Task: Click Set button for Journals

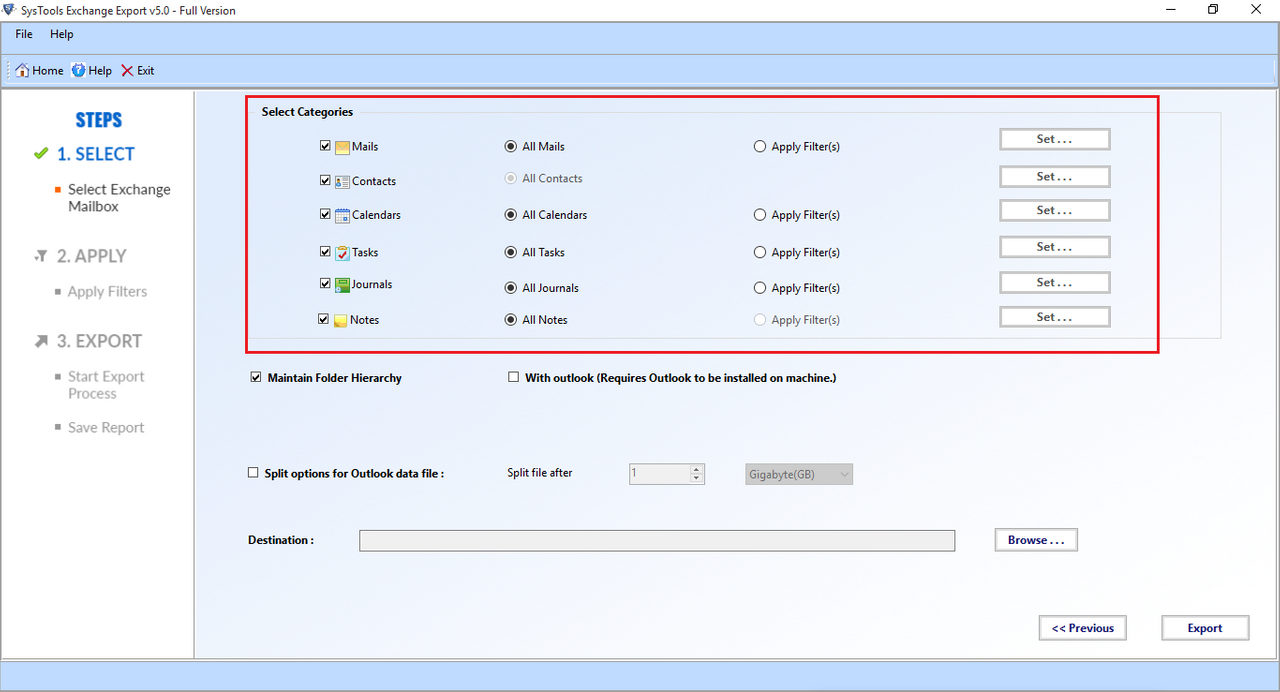Action: (1055, 283)
